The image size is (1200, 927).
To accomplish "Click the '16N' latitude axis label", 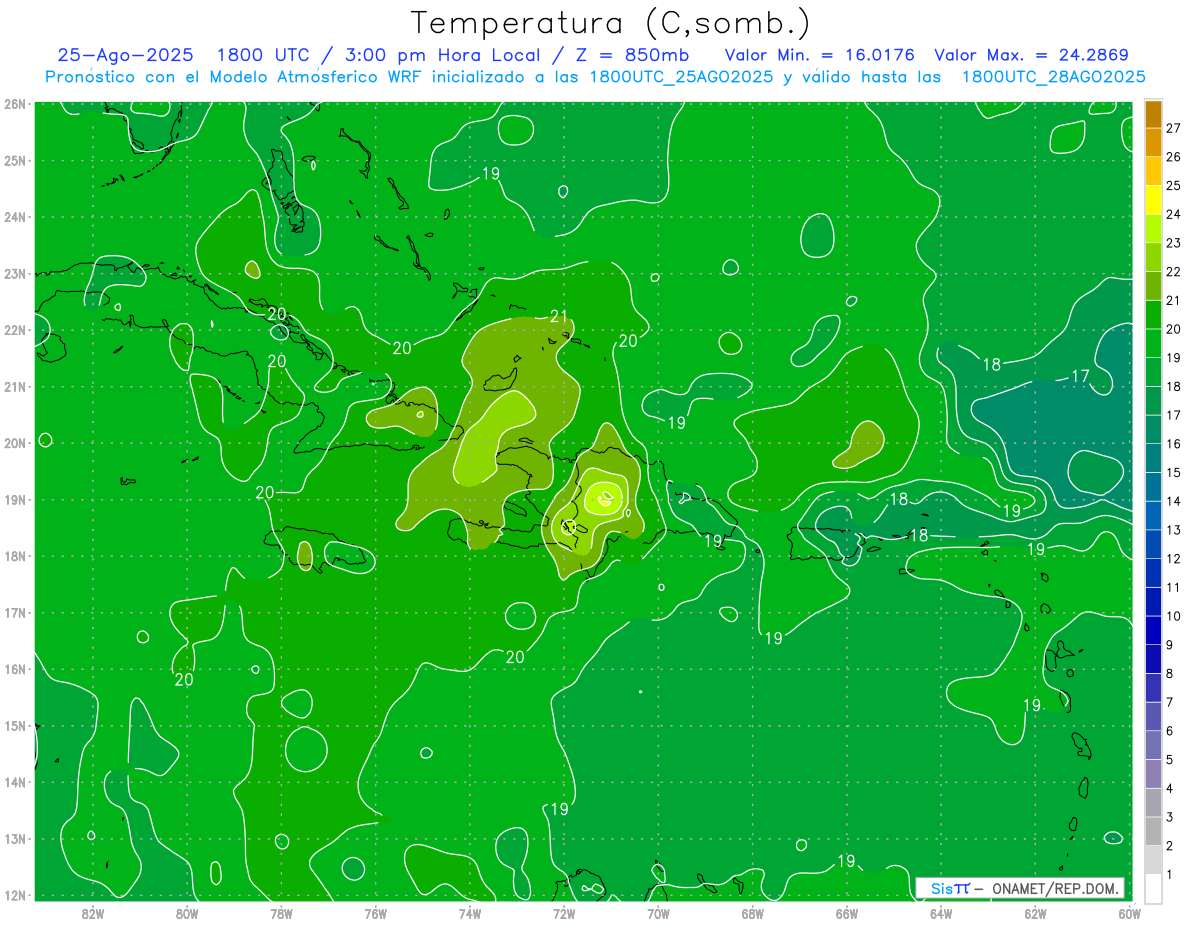I will pos(15,669).
